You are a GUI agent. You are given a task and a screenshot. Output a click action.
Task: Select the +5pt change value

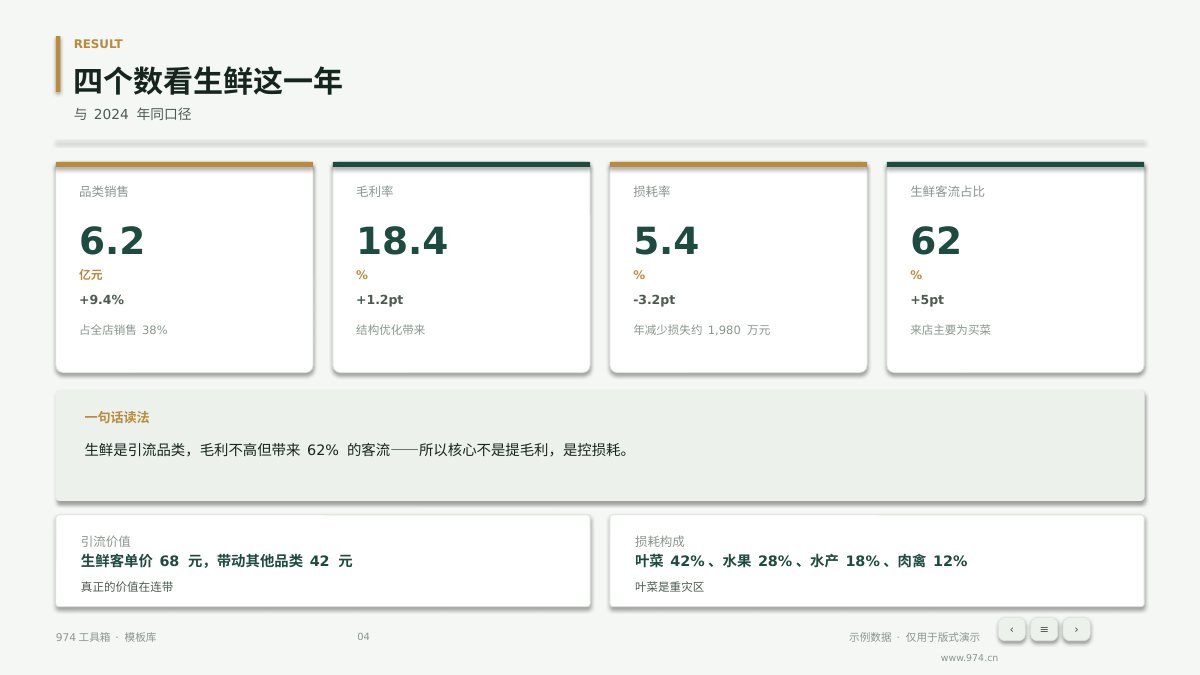(x=927, y=300)
